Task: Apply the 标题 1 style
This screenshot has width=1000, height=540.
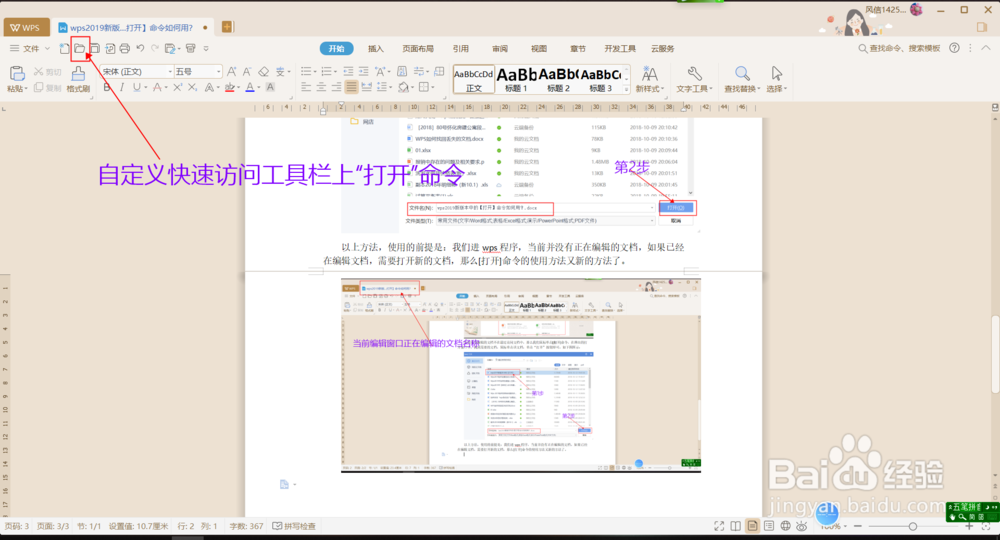Action: click(516, 80)
